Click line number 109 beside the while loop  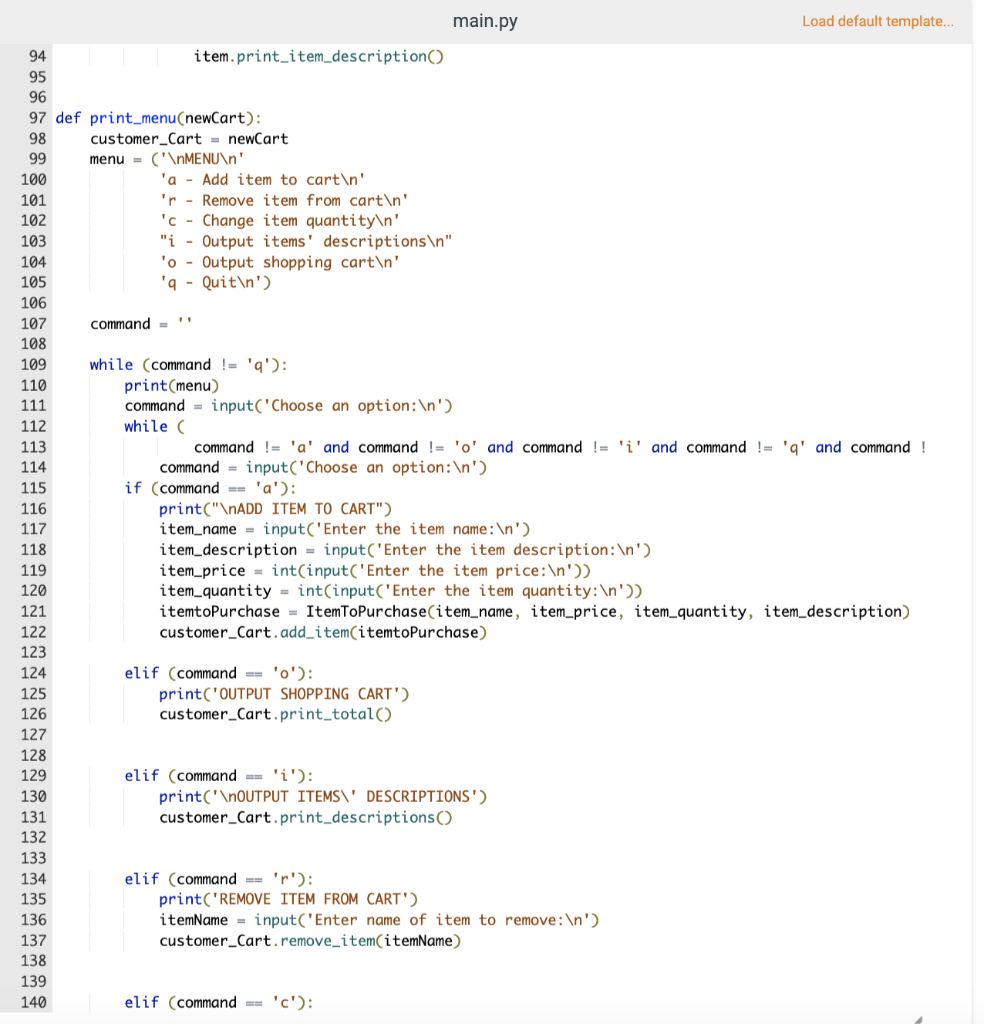click(37, 364)
